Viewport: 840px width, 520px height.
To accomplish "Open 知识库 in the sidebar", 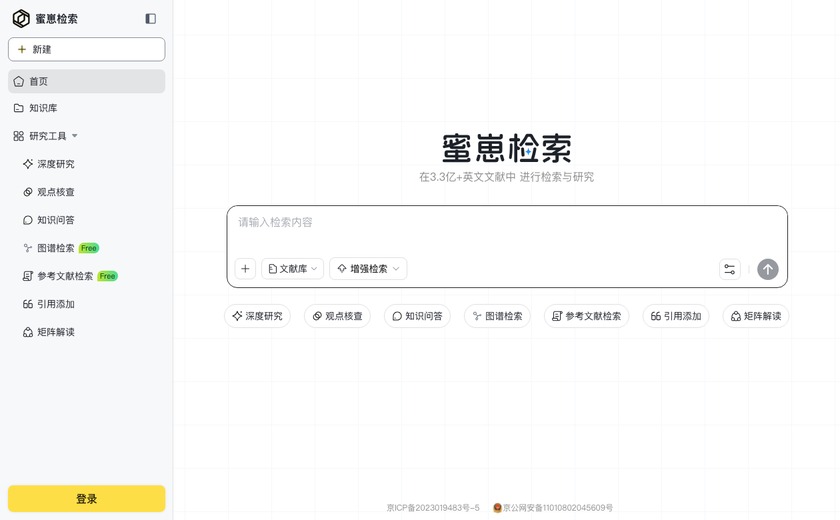I will coord(86,108).
